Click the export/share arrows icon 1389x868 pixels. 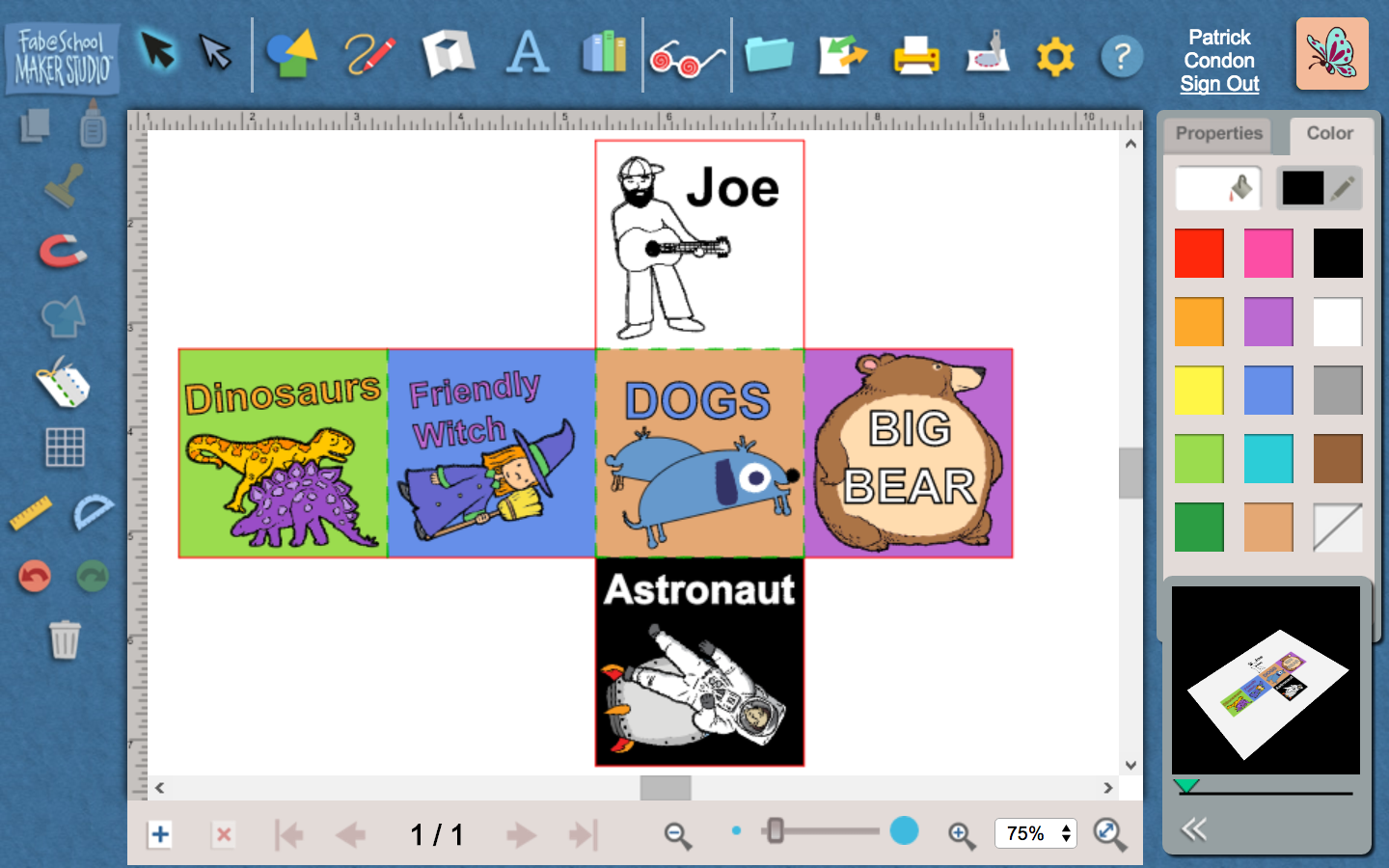(x=842, y=54)
